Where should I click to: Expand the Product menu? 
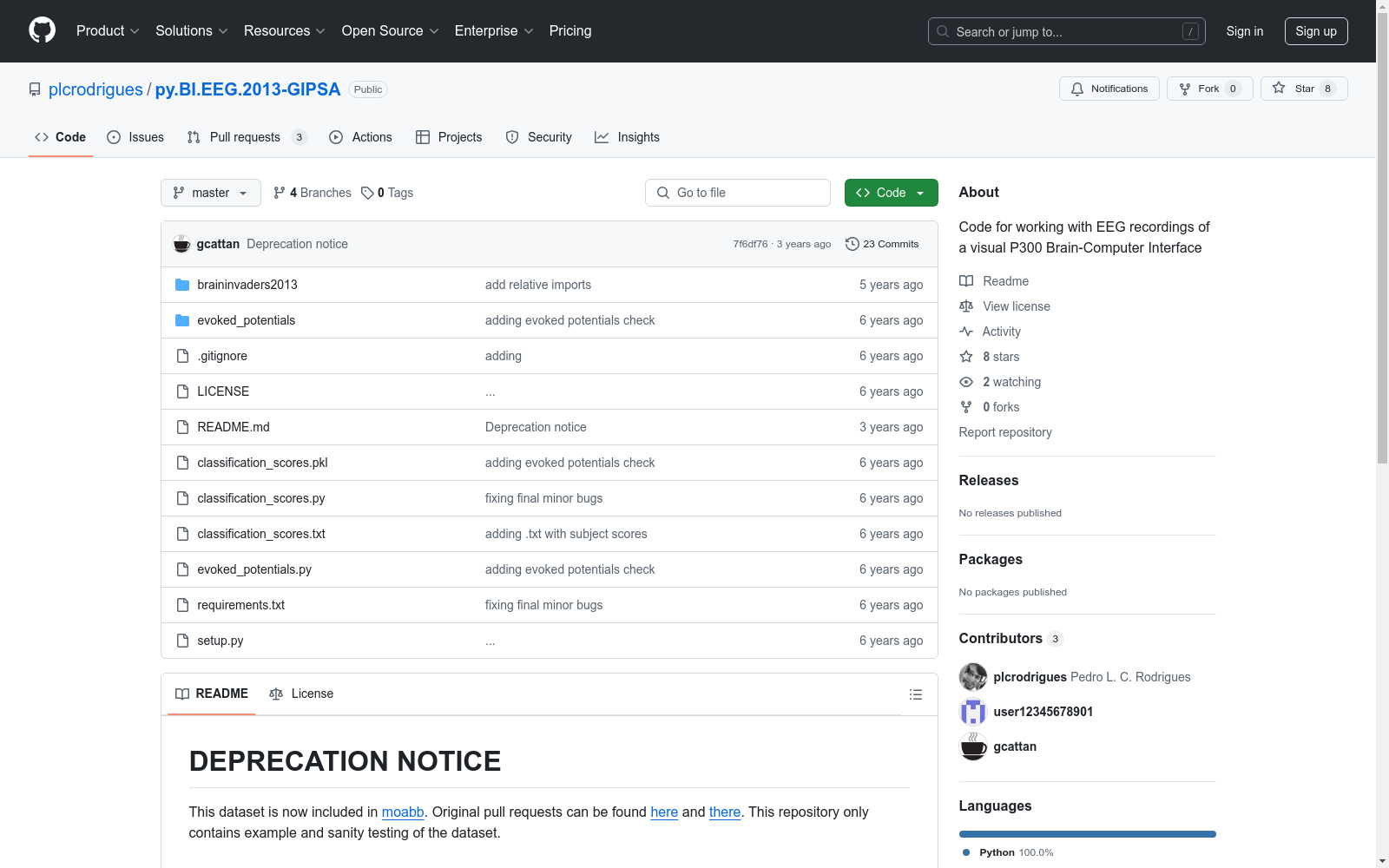coord(108,30)
